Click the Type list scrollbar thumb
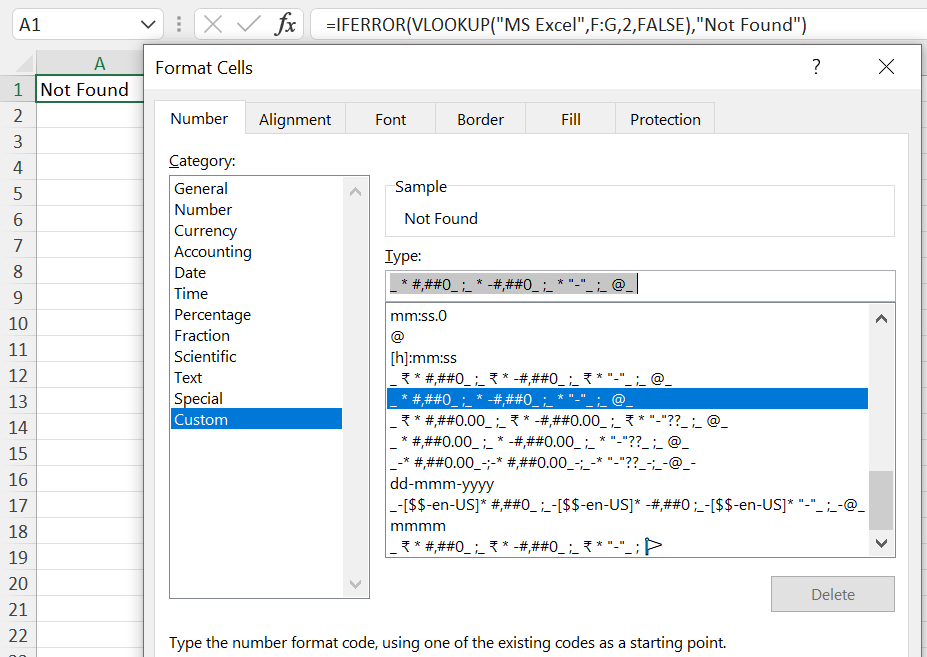This screenshot has height=657, width=927. (x=881, y=500)
